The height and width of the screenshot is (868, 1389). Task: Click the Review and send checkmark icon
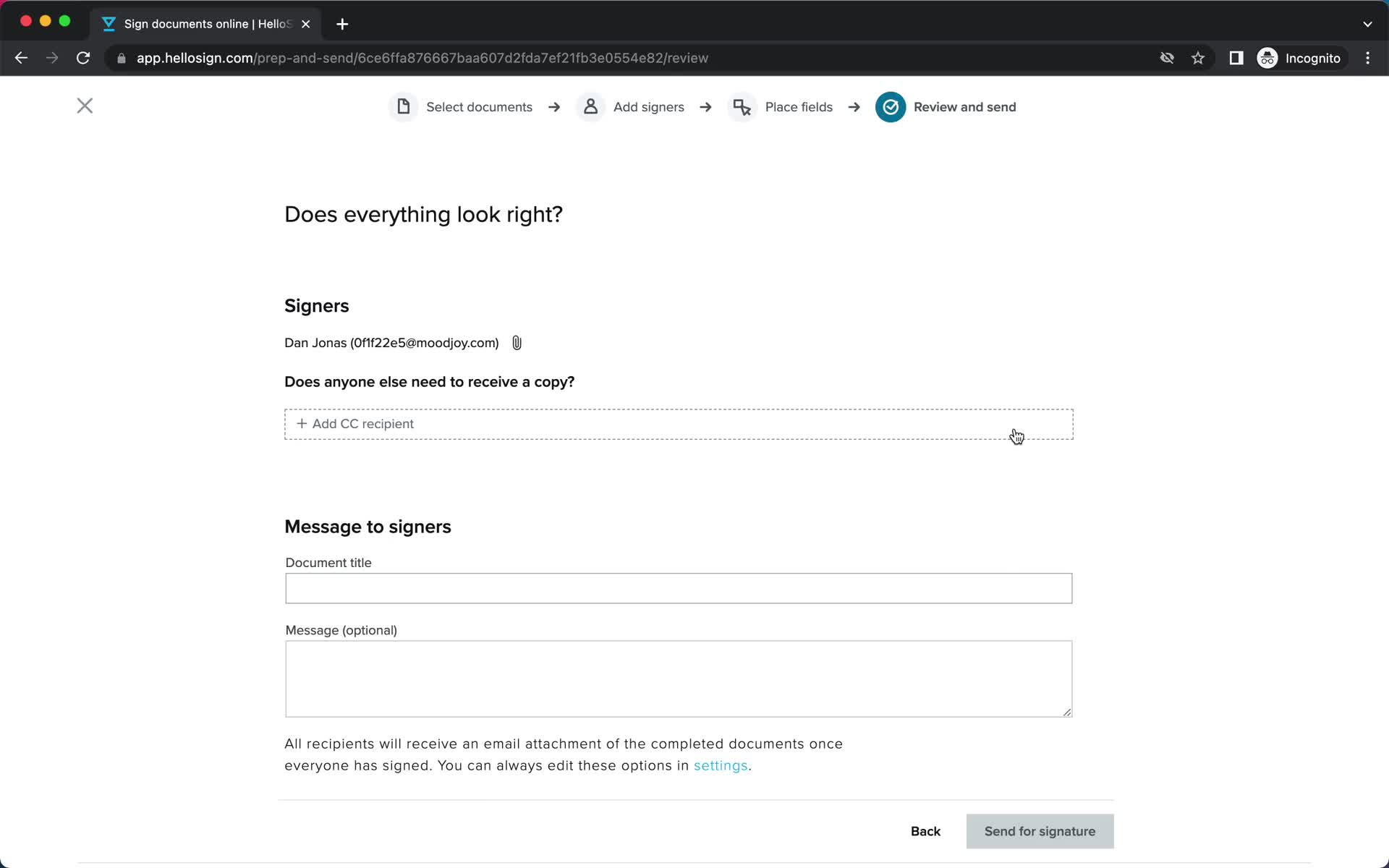click(x=890, y=107)
